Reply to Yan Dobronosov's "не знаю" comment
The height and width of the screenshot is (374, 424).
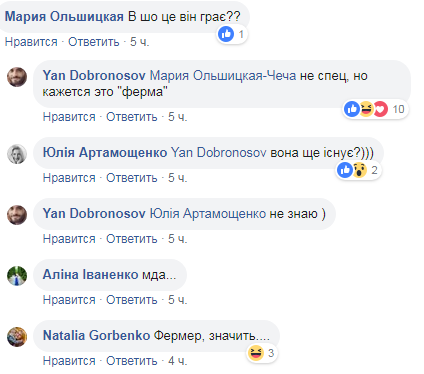[x=132, y=239]
